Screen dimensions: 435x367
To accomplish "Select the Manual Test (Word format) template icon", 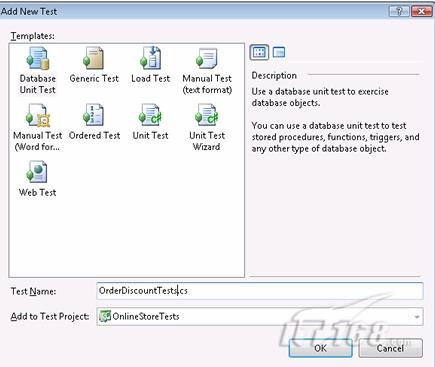I will (38, 115).
